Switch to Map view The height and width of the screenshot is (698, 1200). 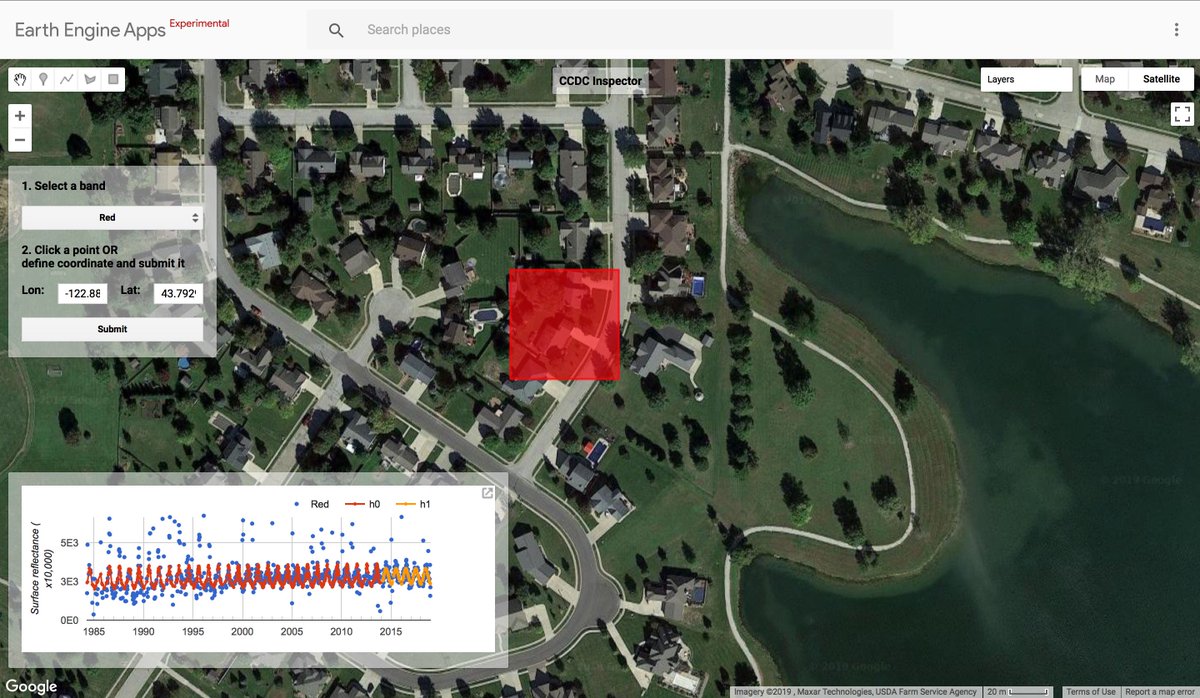(x=1105, y=79)
